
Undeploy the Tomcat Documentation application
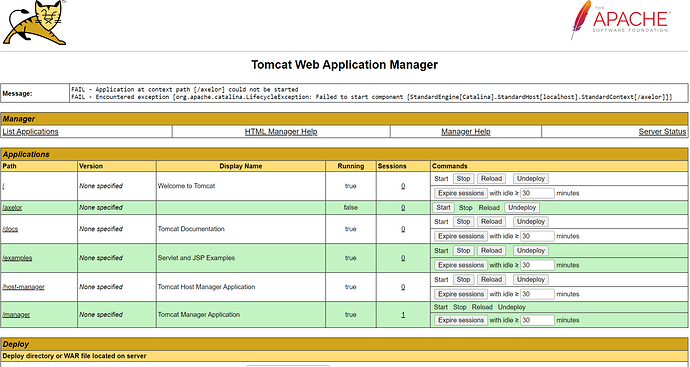531,222
